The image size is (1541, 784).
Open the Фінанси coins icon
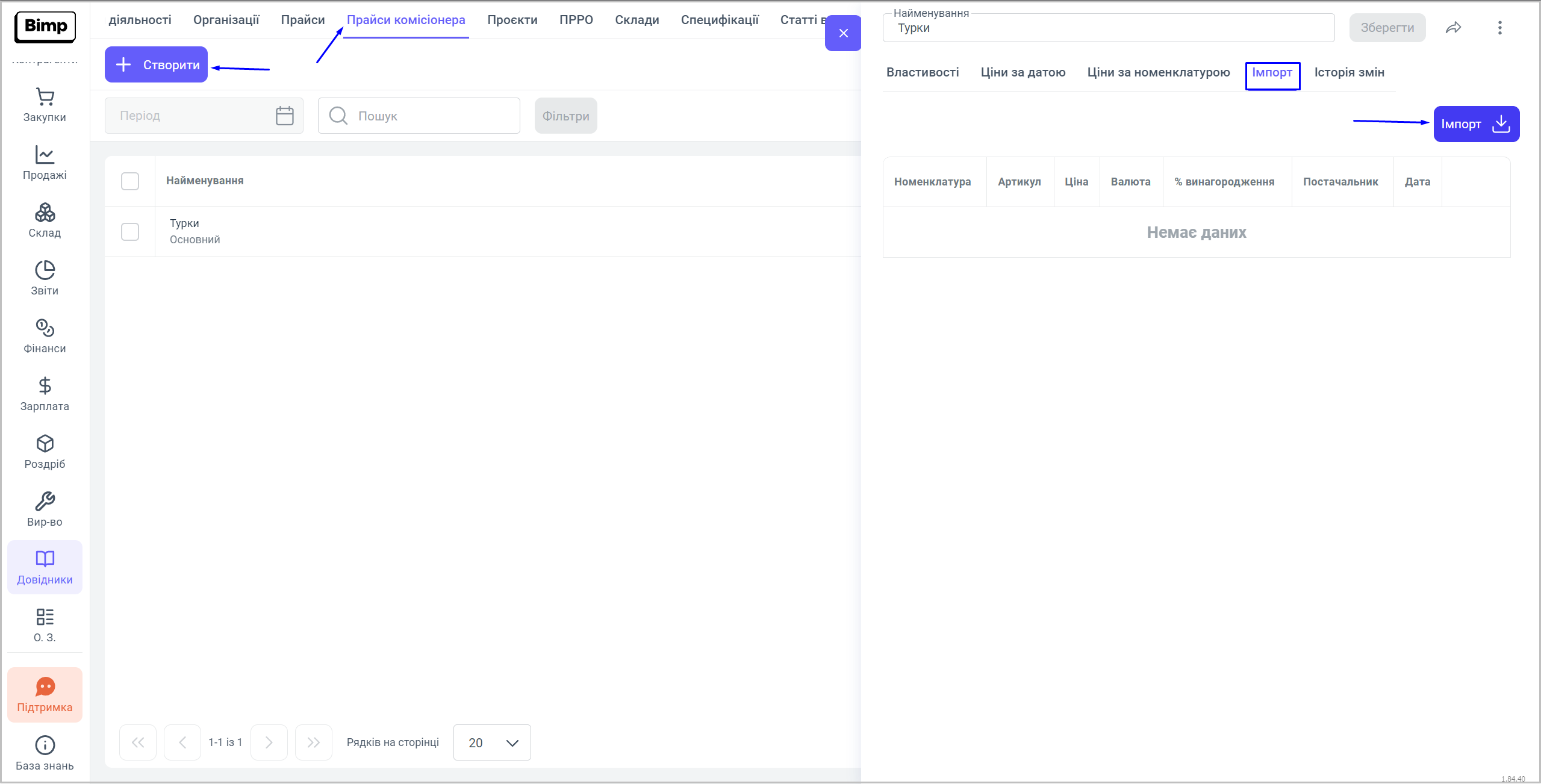(x=45, y=337)
